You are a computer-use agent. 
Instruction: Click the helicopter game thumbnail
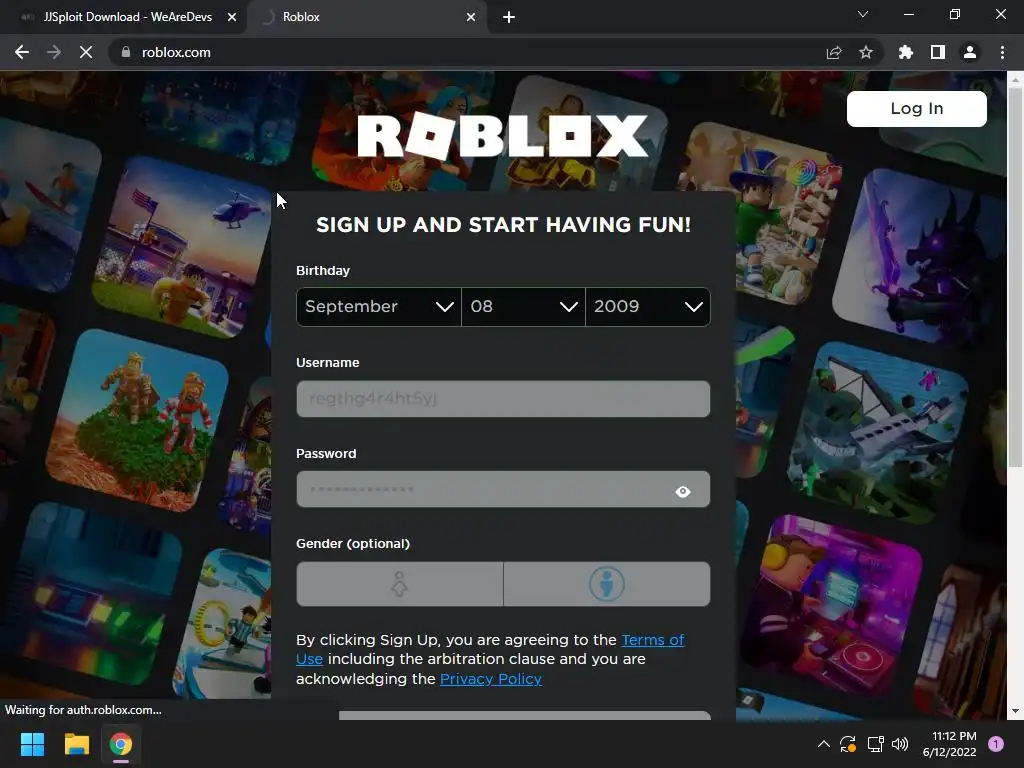[x=183, y=249]
